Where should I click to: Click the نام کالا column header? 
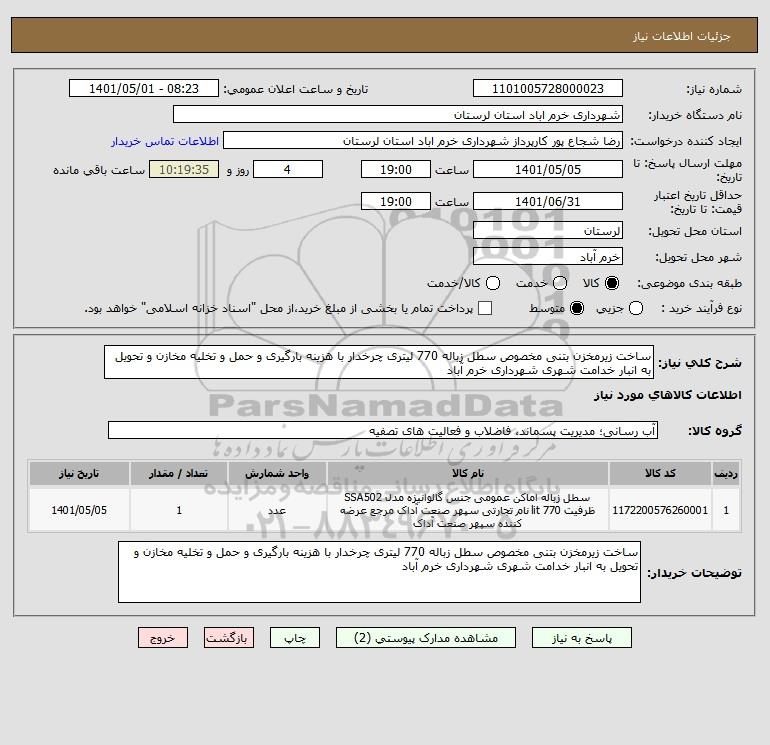tap(468, 473)
